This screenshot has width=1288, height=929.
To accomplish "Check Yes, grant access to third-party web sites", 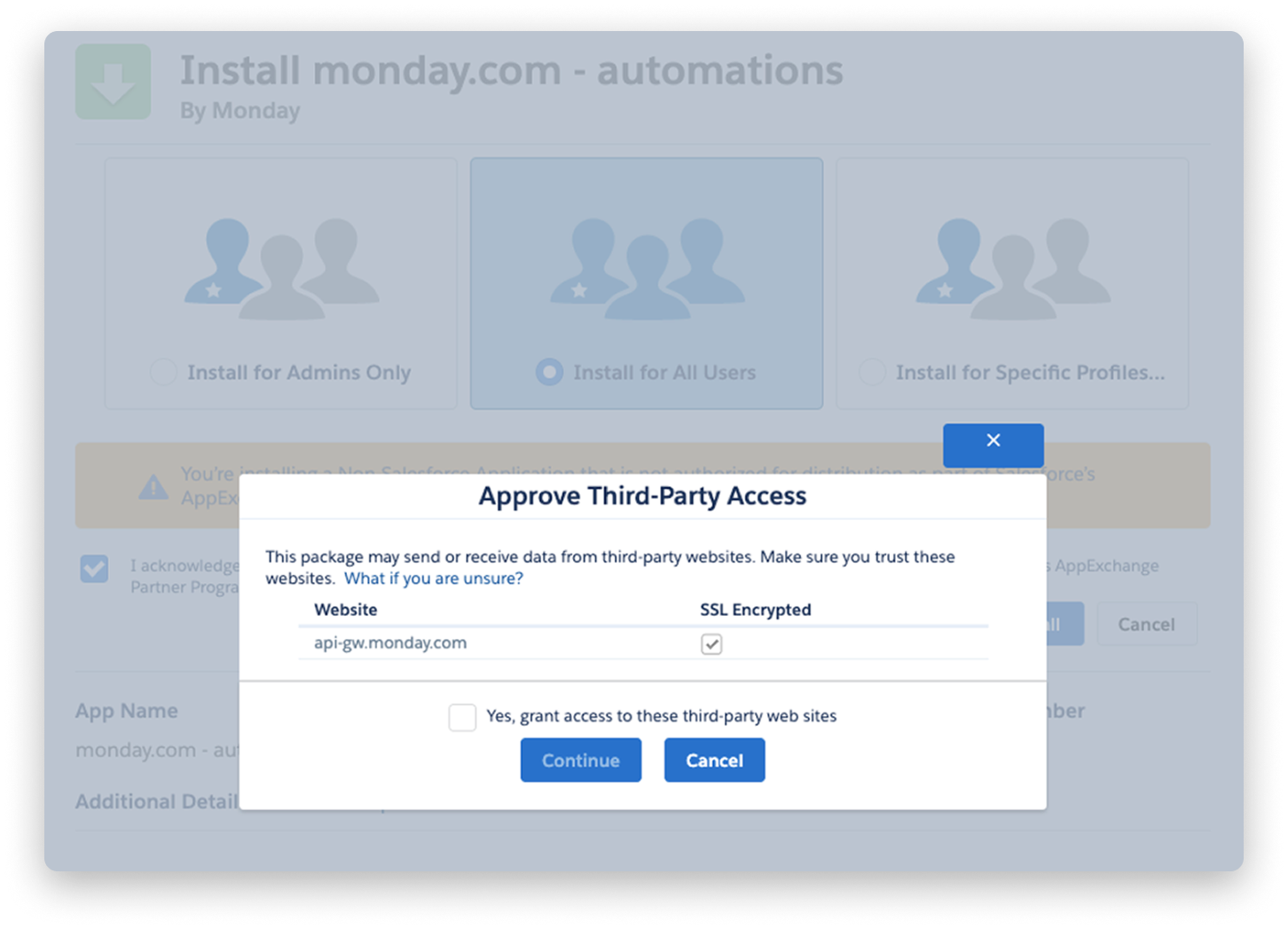I will pos(462,717).
